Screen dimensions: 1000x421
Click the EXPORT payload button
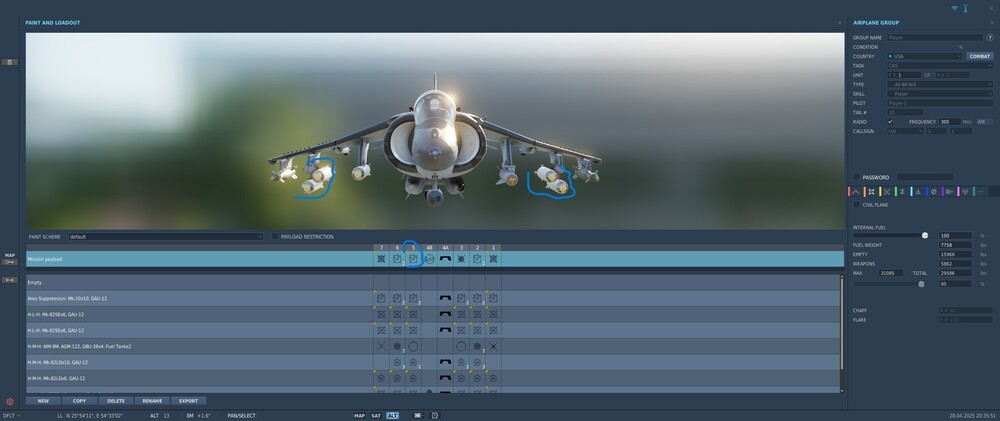[x=189, y=401]
